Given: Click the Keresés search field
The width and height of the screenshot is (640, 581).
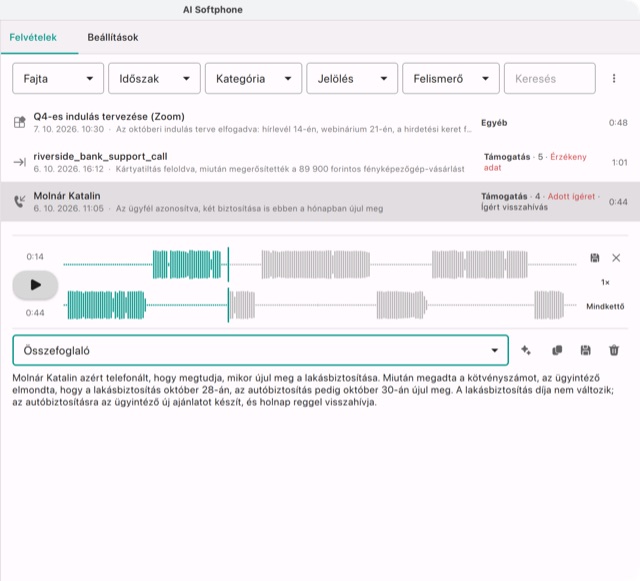Looking at the screenshot, I should click(550, 78).
